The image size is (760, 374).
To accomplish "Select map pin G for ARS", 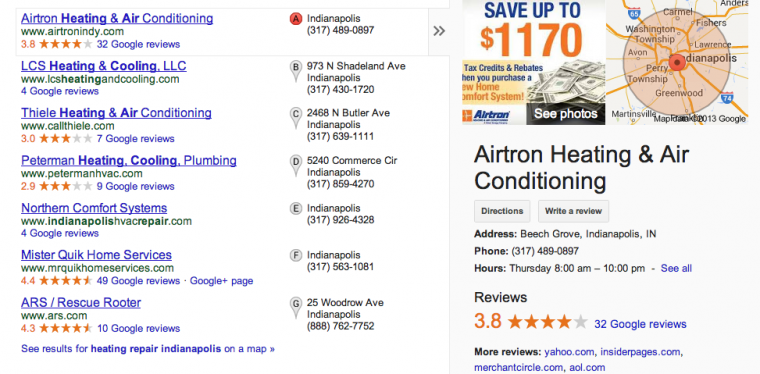I will click(x=296, y=308).
